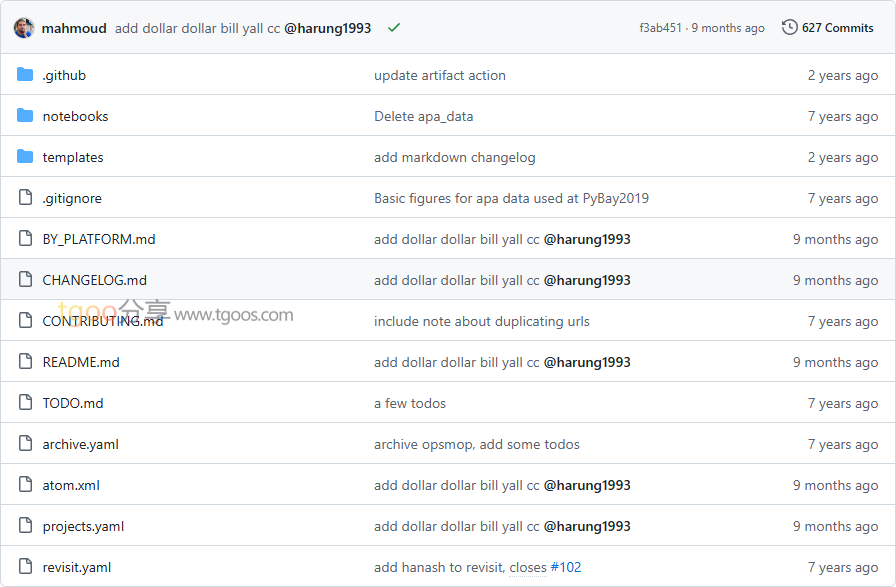Click the TODO.md file icon
The width and height of the screenshot is (896, 587).
pos(25,403)
